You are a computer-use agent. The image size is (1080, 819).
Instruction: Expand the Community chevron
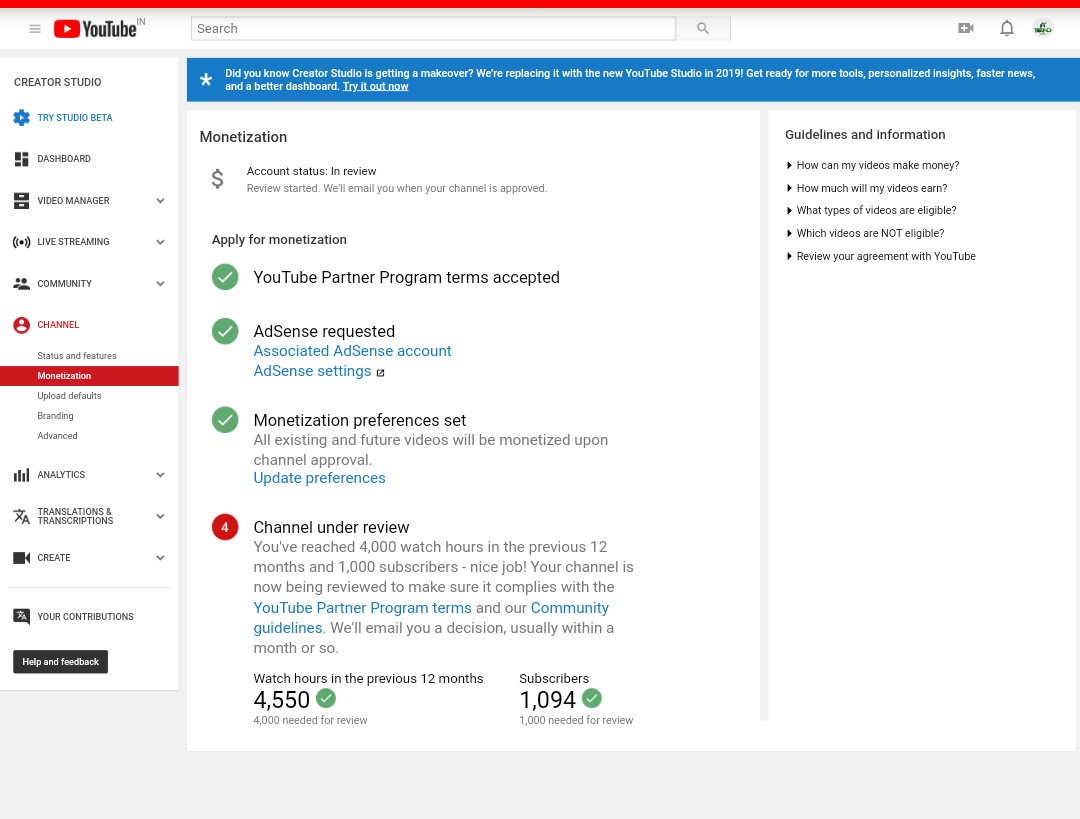click(160, 283)
